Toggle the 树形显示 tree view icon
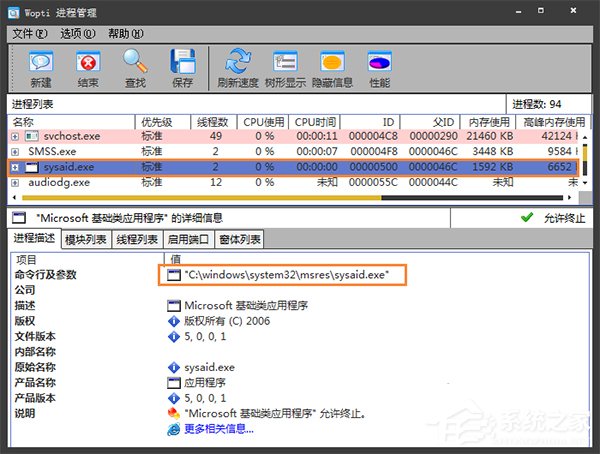 tap(285, 62)
